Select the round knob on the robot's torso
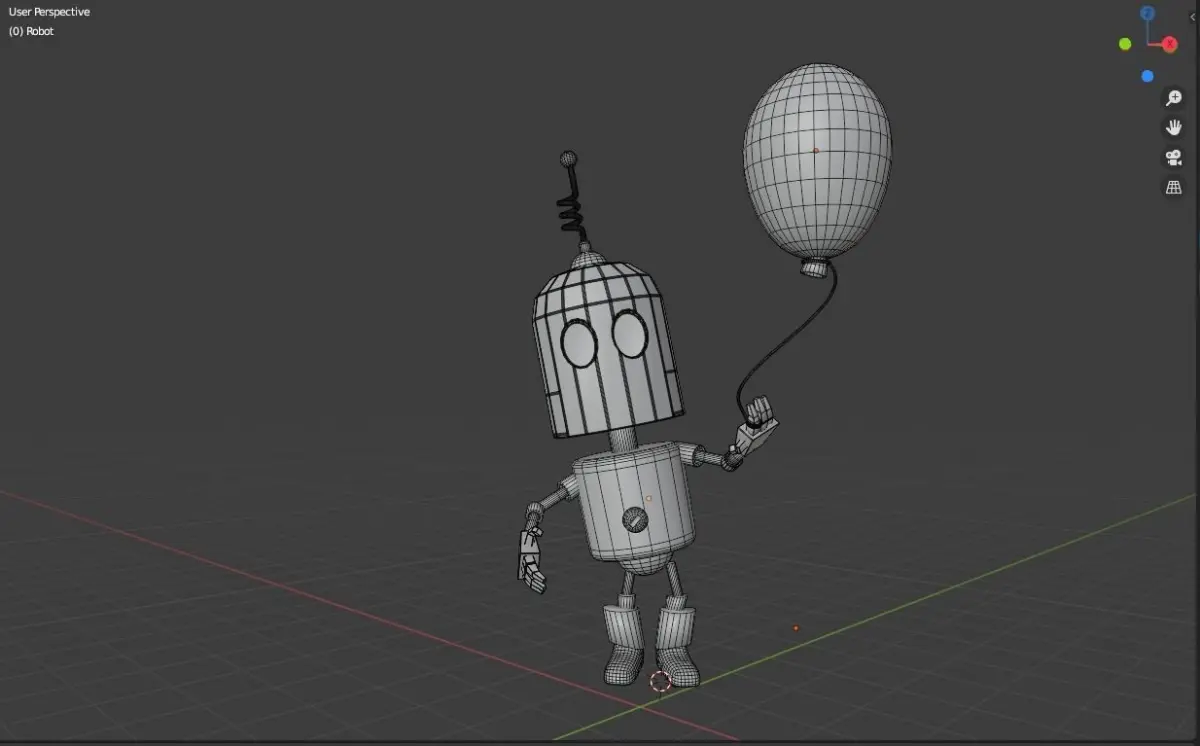 point(634,519)
